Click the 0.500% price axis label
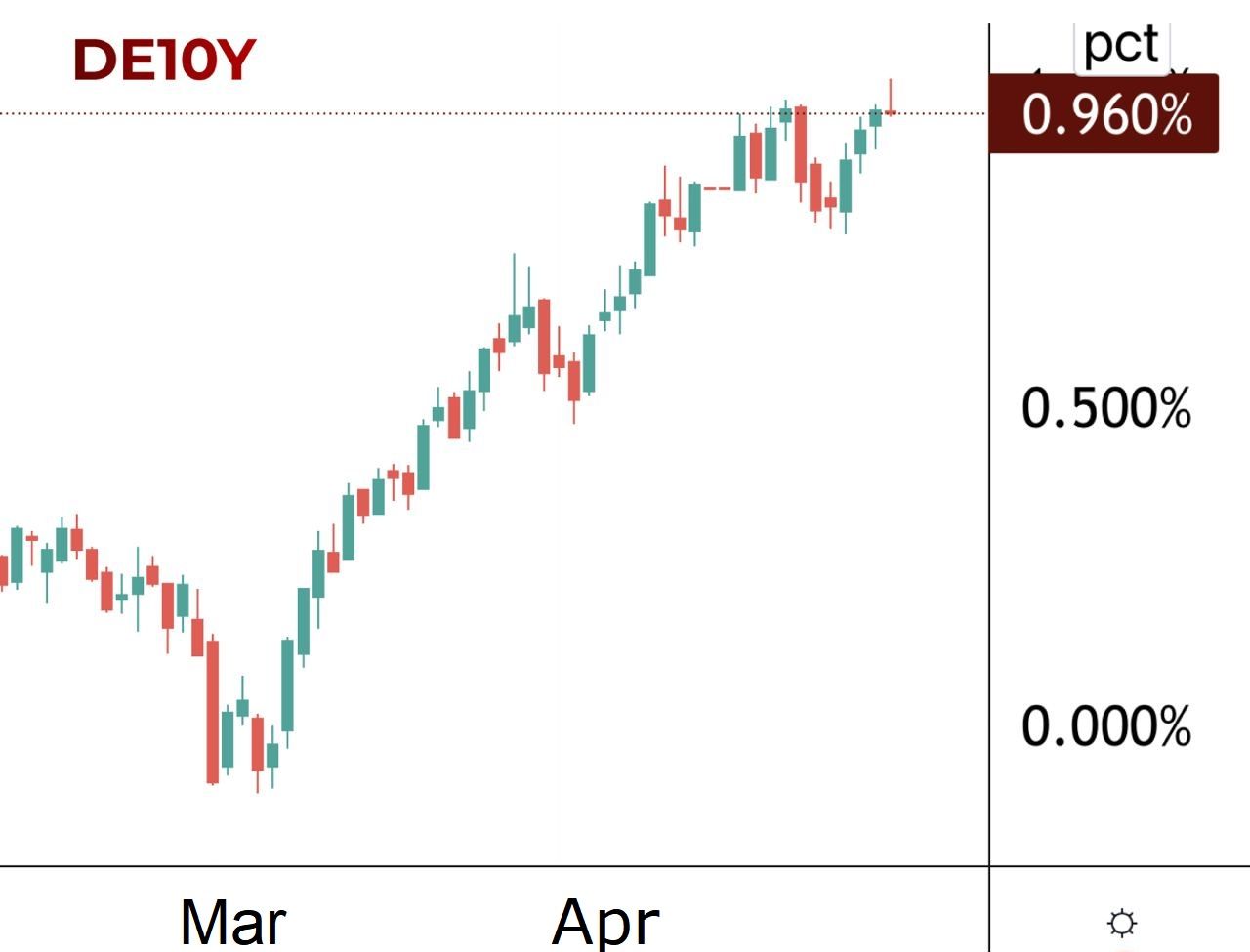Screen dimensions: 1250x952 [x=1105, y=407]
